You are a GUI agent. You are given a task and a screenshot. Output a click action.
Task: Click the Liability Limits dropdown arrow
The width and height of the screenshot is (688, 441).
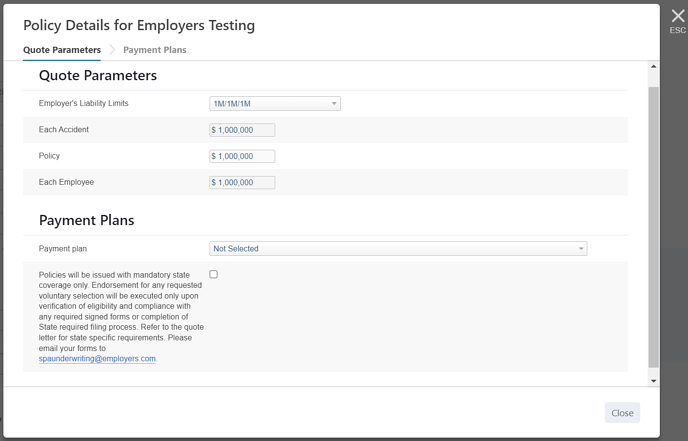(334, 104)
